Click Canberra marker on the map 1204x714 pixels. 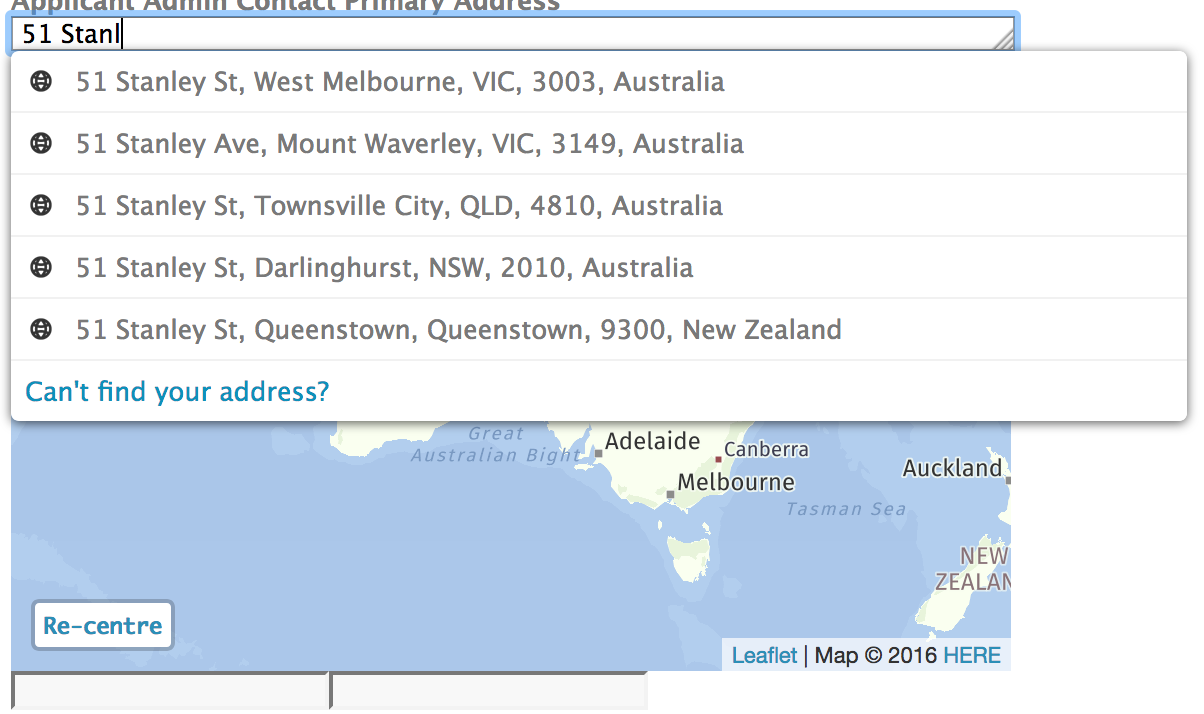tap(718, 459)
